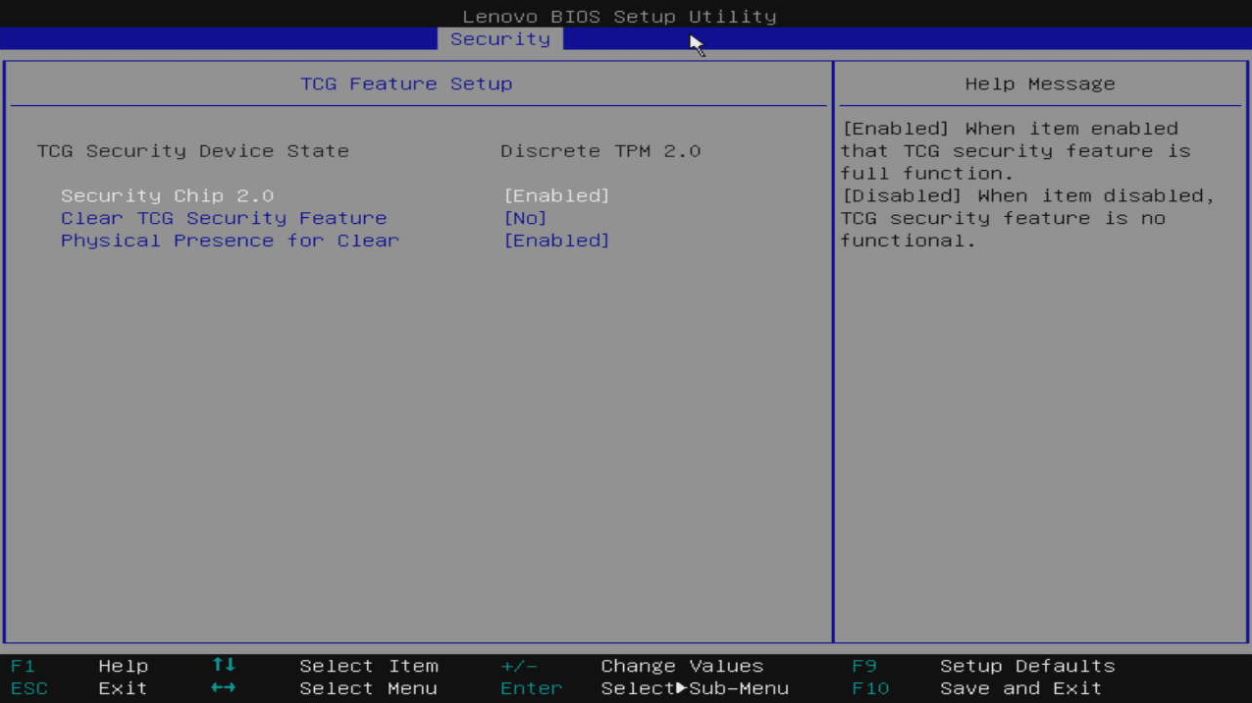Click the up-down arrows icon
Viewport: 1252px width, 703px height.
click(x=224, y=665)
